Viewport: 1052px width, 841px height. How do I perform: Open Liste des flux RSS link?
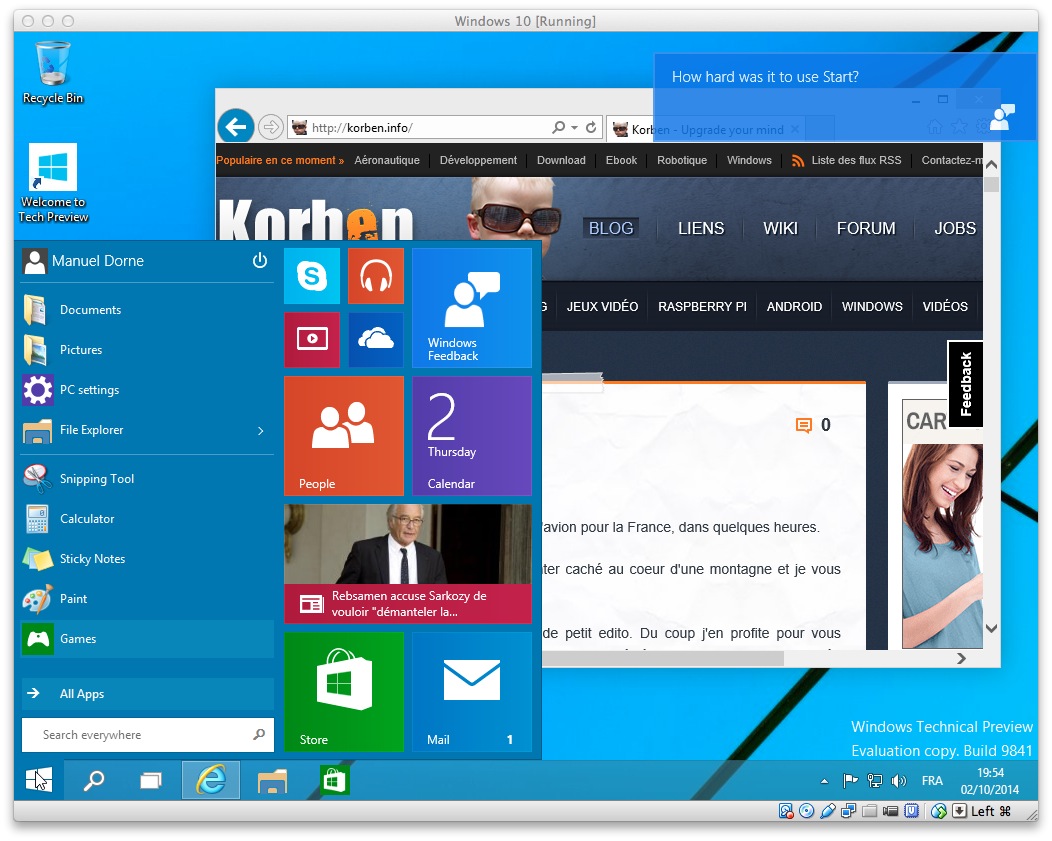847,160
